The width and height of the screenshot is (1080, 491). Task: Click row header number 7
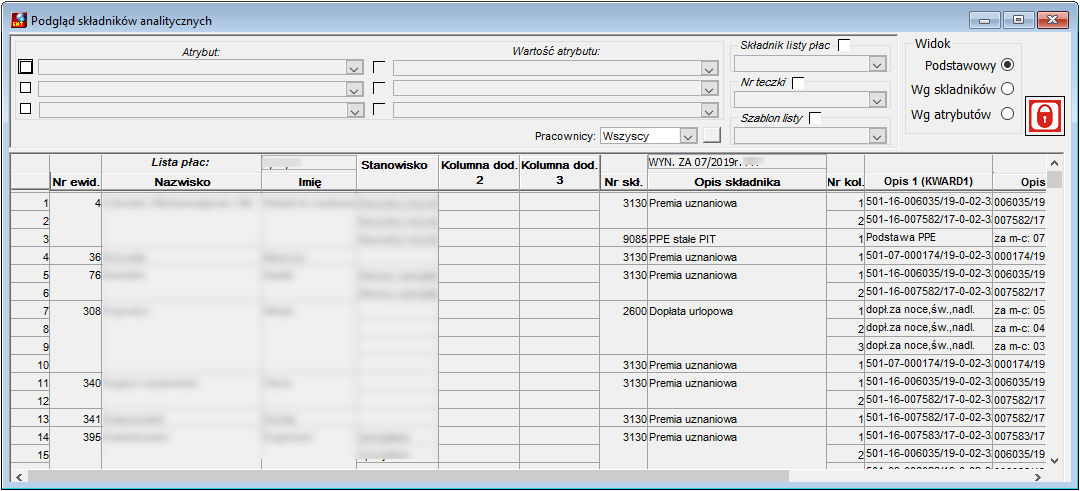point(30,311)
